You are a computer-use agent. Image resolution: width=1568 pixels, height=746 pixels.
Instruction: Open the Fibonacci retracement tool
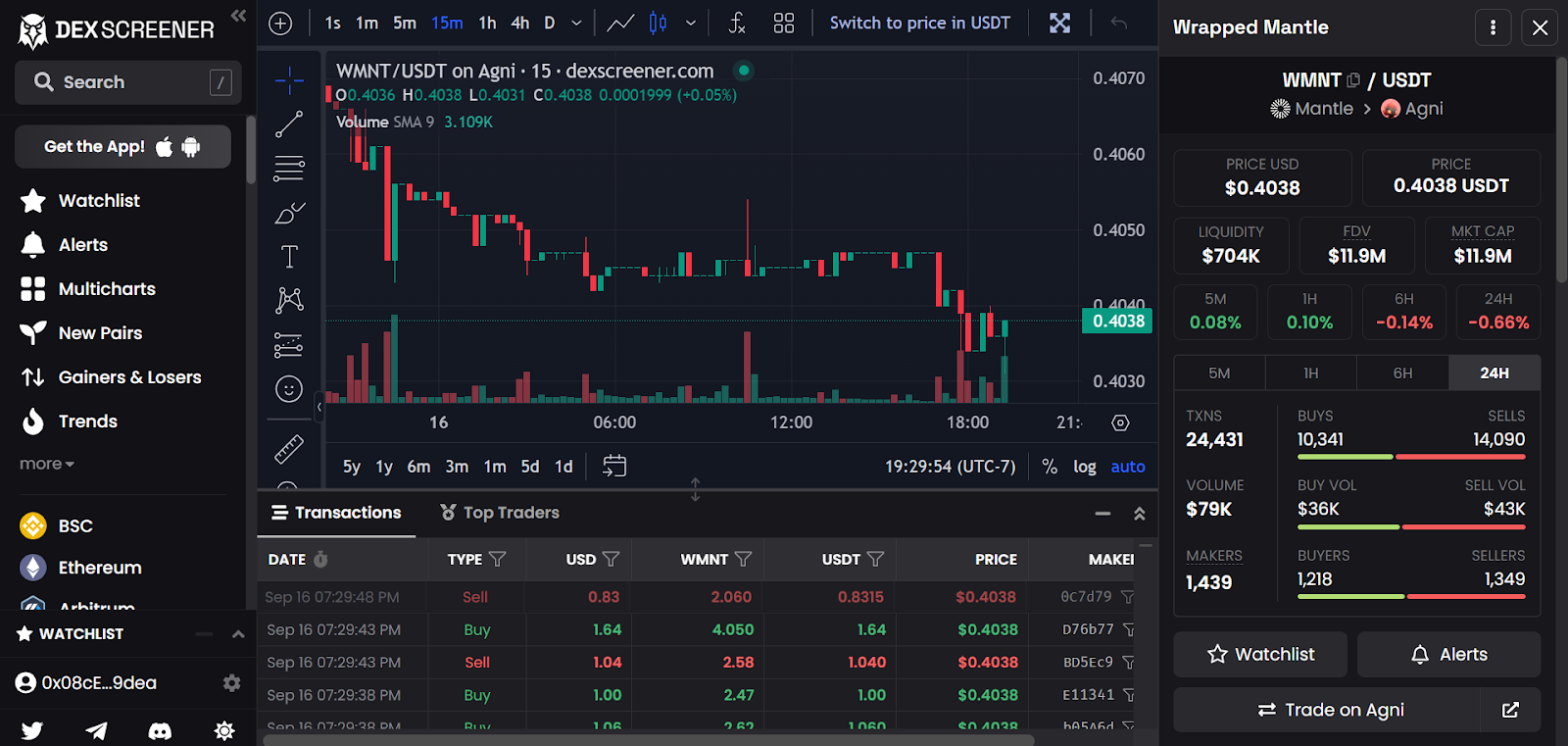click(289, 169)
